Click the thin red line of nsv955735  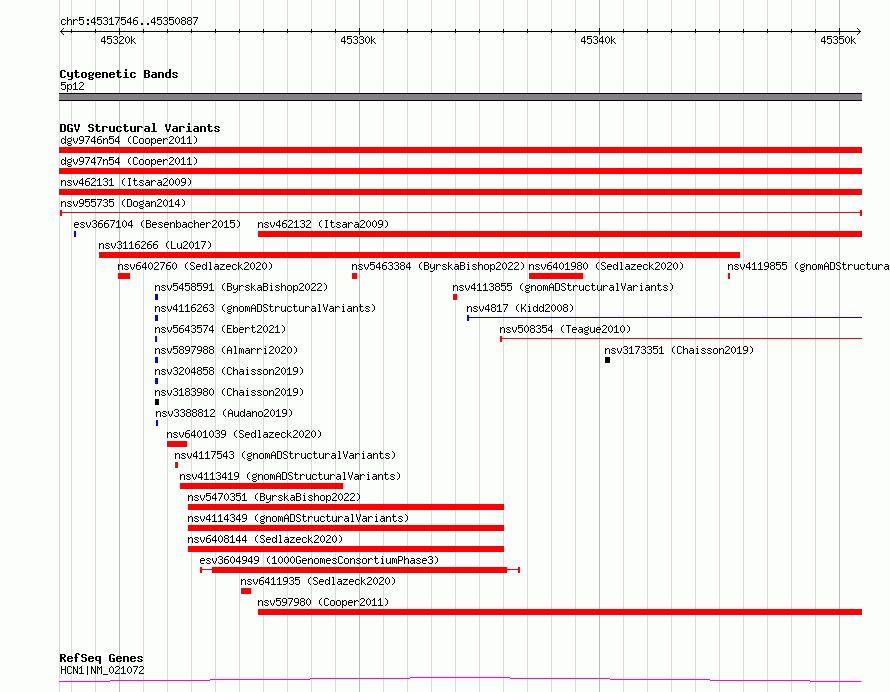[x=461, y=213]
